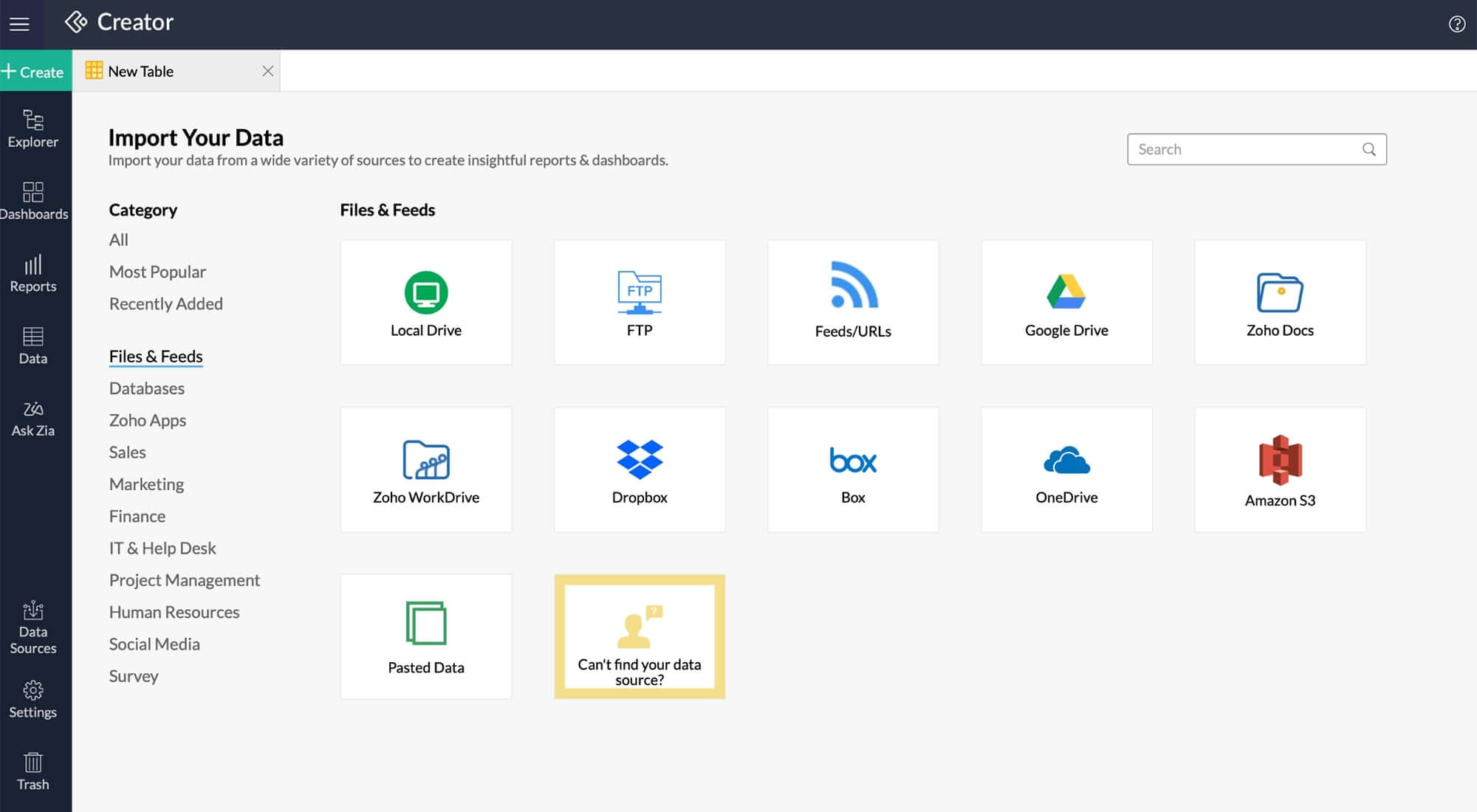Close the New Table tab

[x=267, y=71]
